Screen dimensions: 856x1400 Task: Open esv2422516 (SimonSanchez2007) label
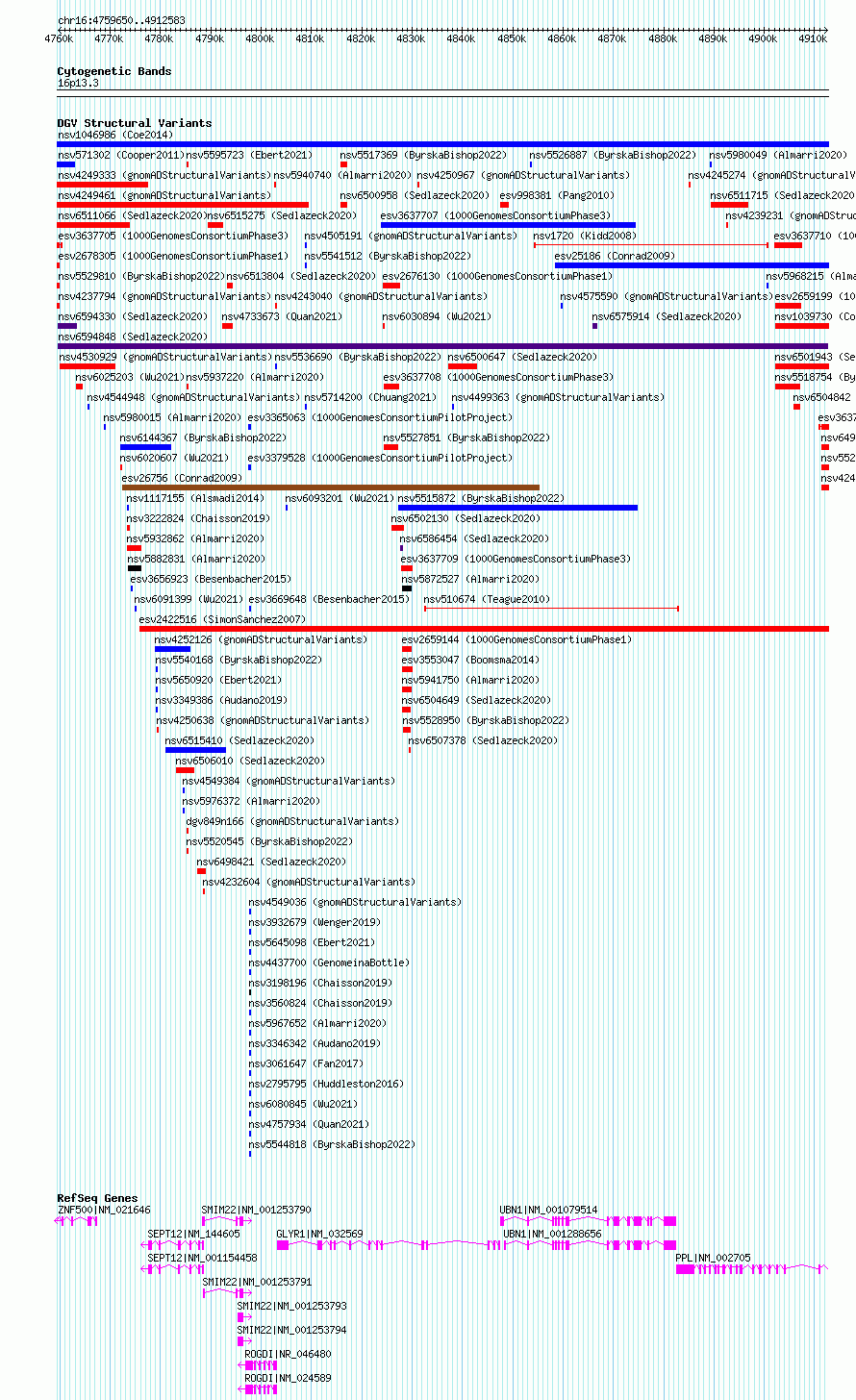point(222,620)
